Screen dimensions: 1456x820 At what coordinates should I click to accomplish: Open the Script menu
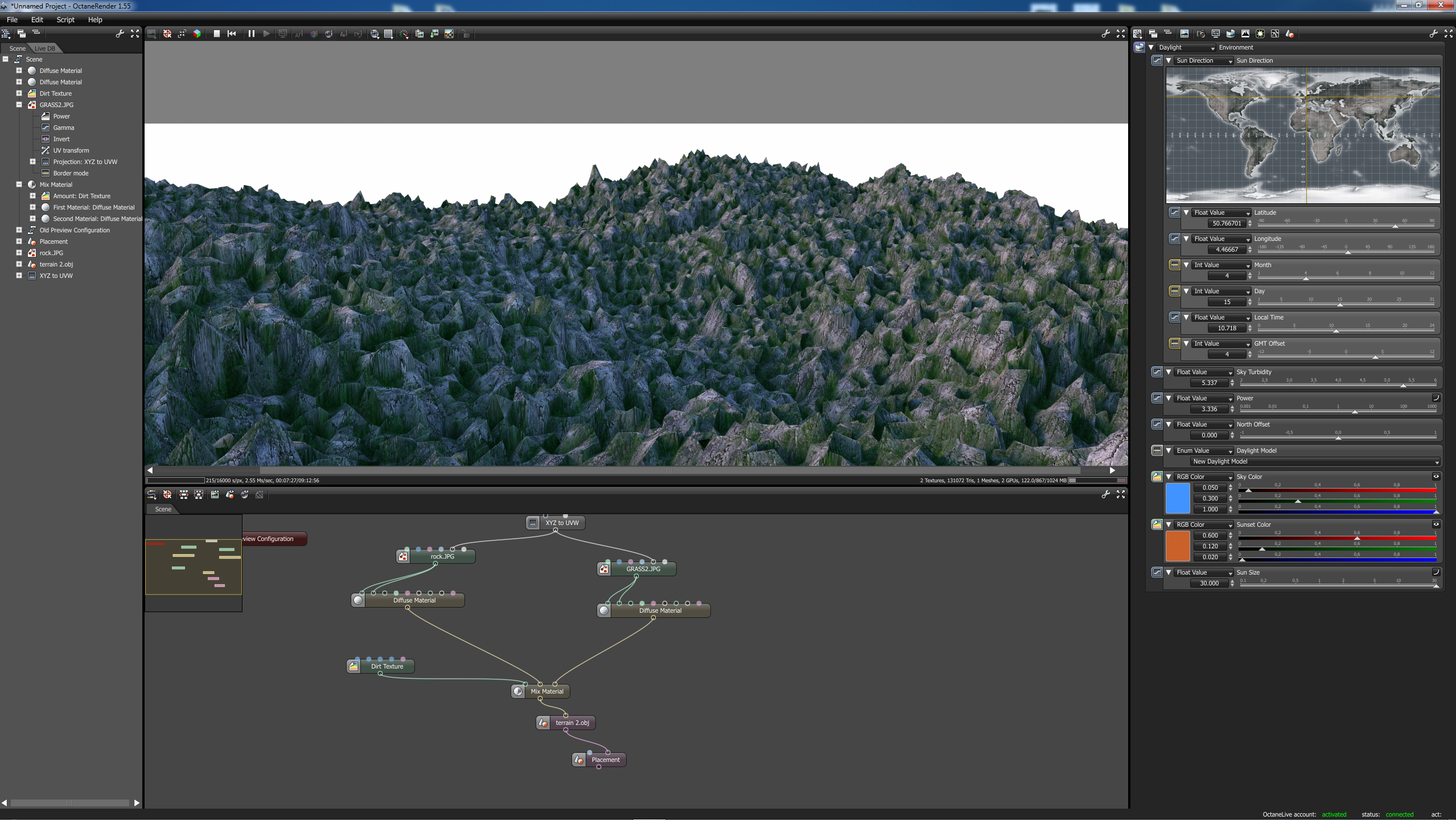pos(65,19)
